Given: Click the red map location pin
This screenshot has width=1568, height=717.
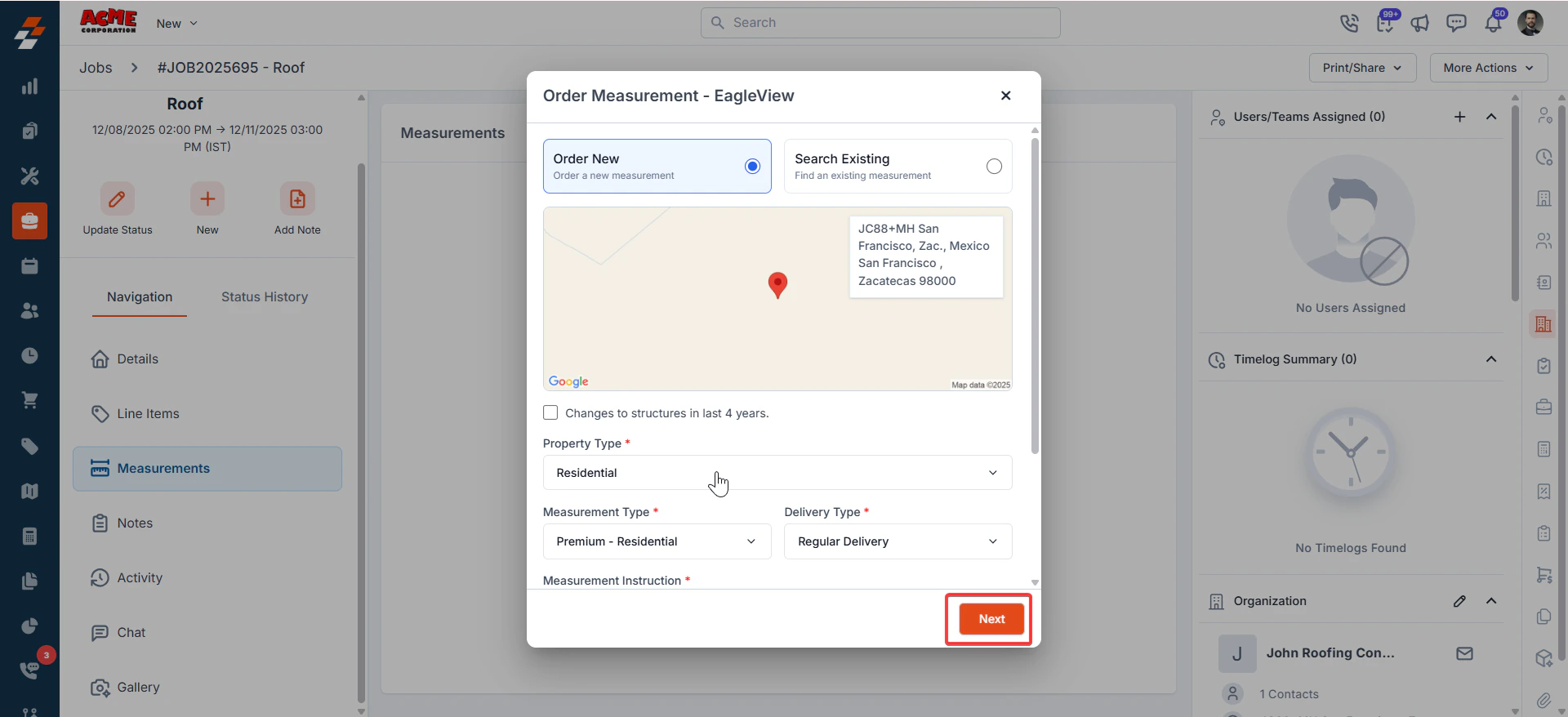Looking at the screenshot, I should (x=777, y=285).
